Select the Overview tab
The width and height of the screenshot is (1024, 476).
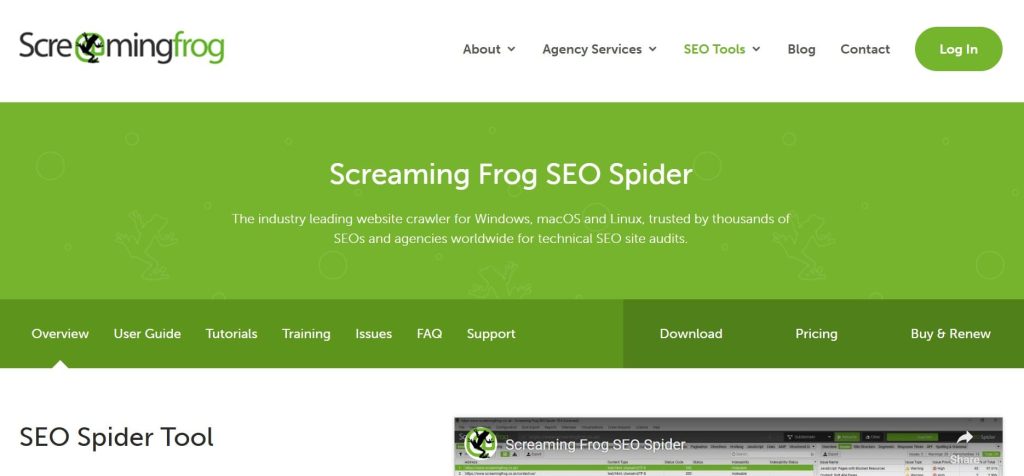60,334
